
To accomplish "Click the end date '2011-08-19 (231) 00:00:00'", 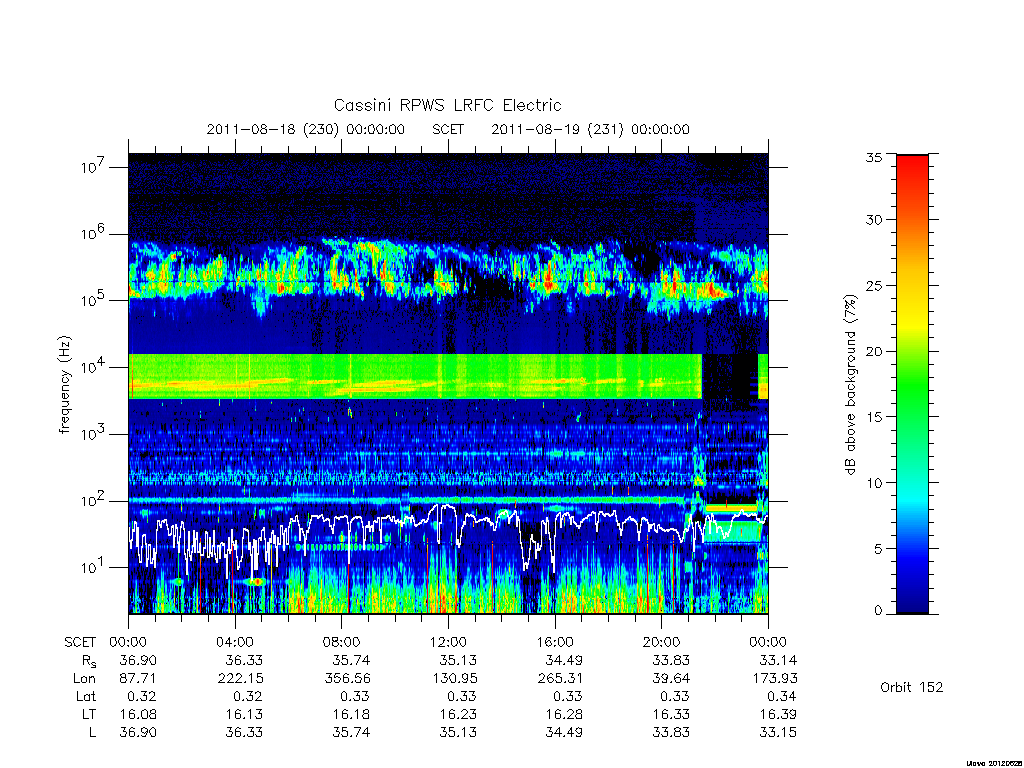I will point(590,129).
